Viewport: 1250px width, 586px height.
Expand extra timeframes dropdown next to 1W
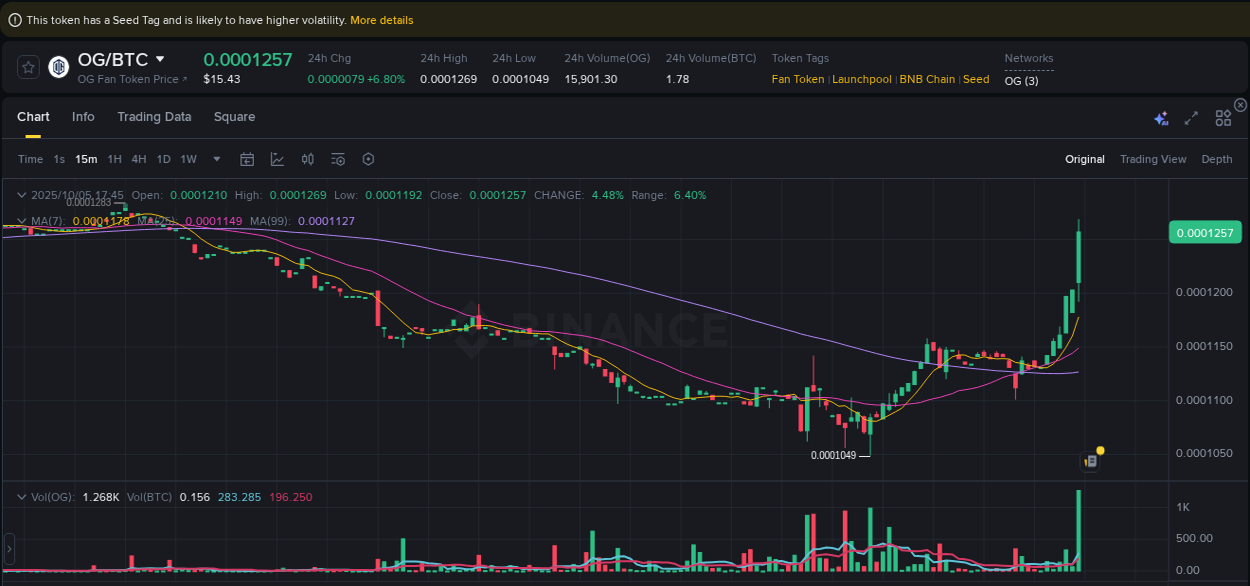tap(216, 158)
